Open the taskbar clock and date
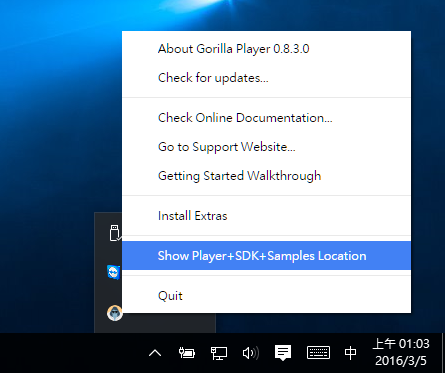The image size is (445, 373). (401, 352)
